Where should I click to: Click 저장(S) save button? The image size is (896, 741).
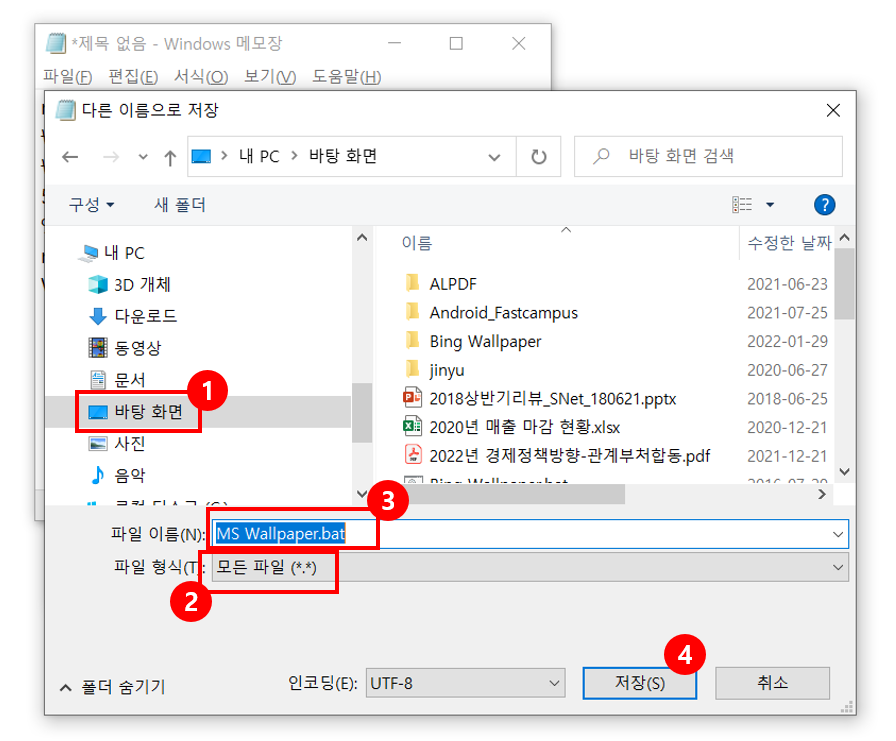click(639, 683)
